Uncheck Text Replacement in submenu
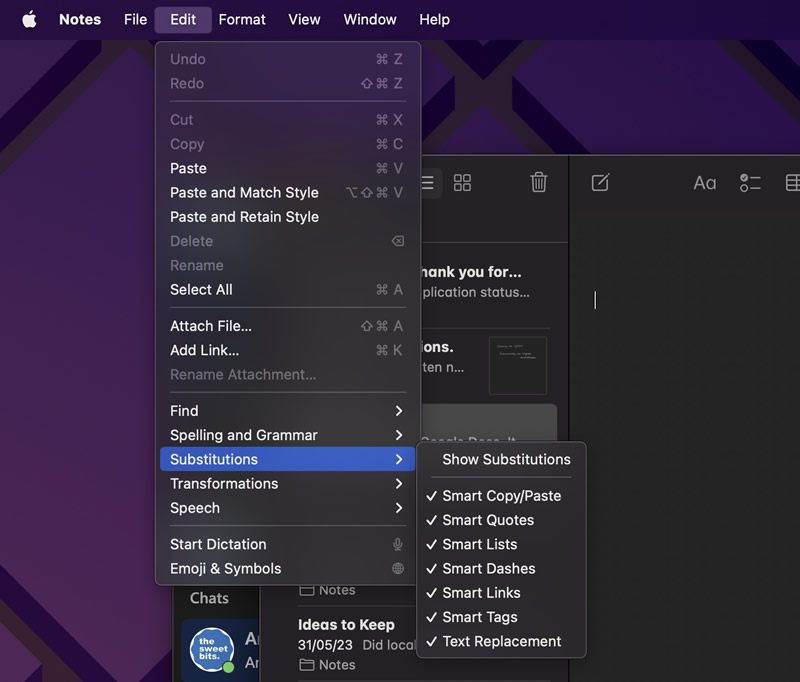The width and height of the screenshot is (800, 682). [501, 641]
